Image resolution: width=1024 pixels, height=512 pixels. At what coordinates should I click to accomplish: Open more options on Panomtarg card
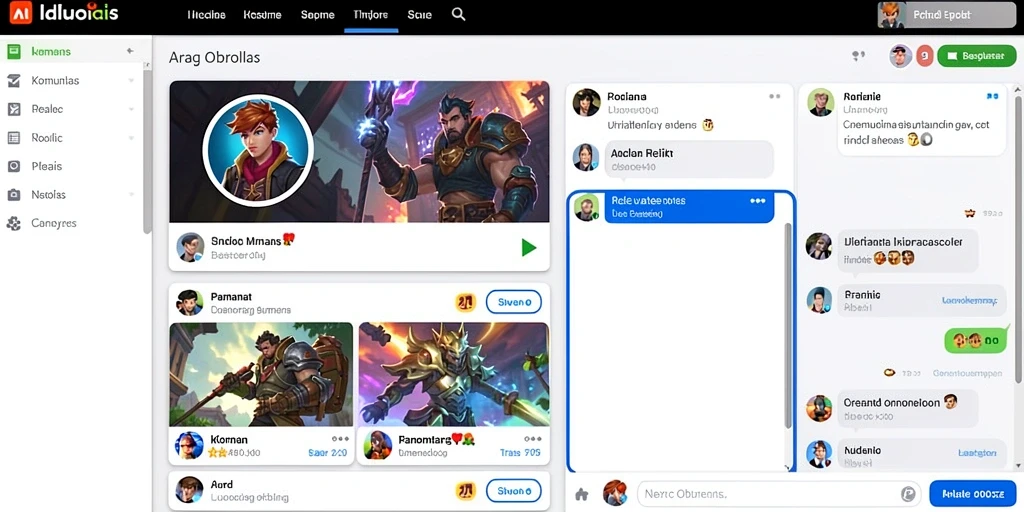[533, 440]
